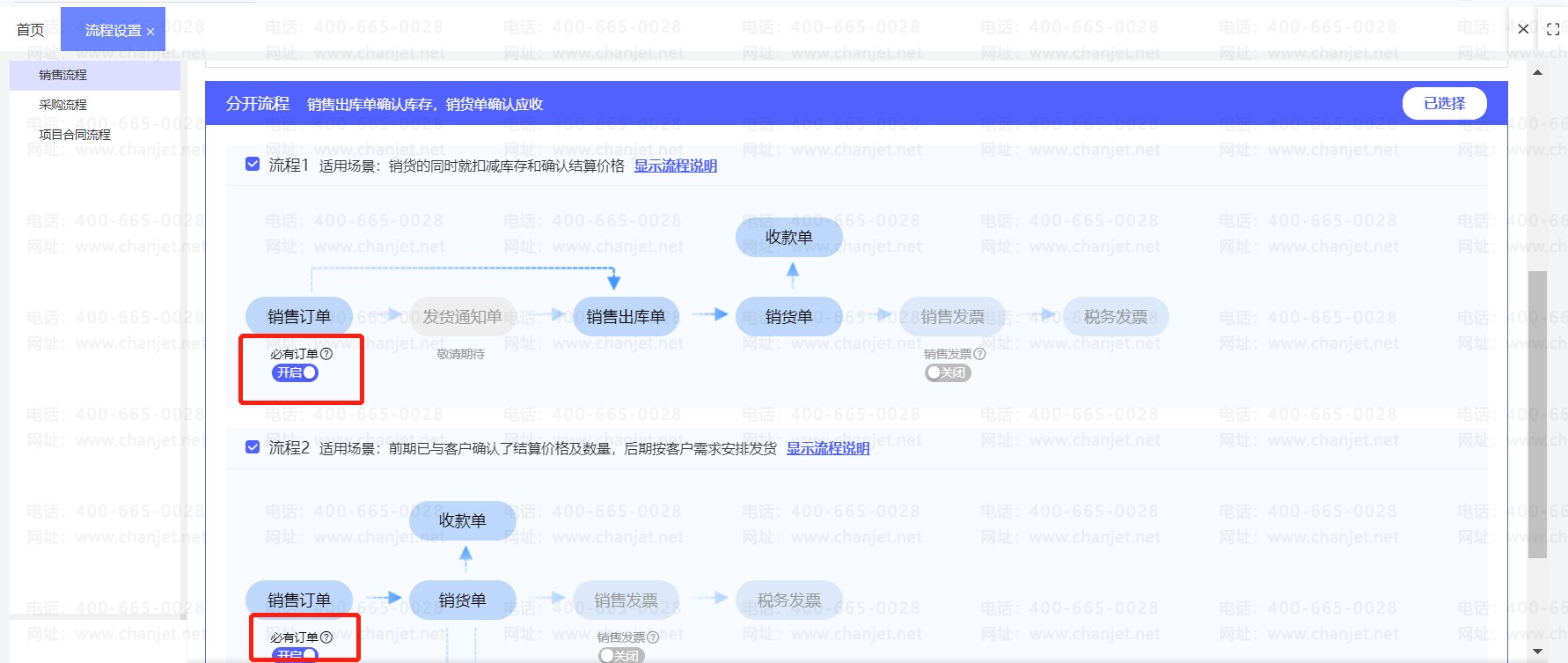Open the 首页 tab
The width and height of the screenshot is (1568, 663).
pos(31,30)
